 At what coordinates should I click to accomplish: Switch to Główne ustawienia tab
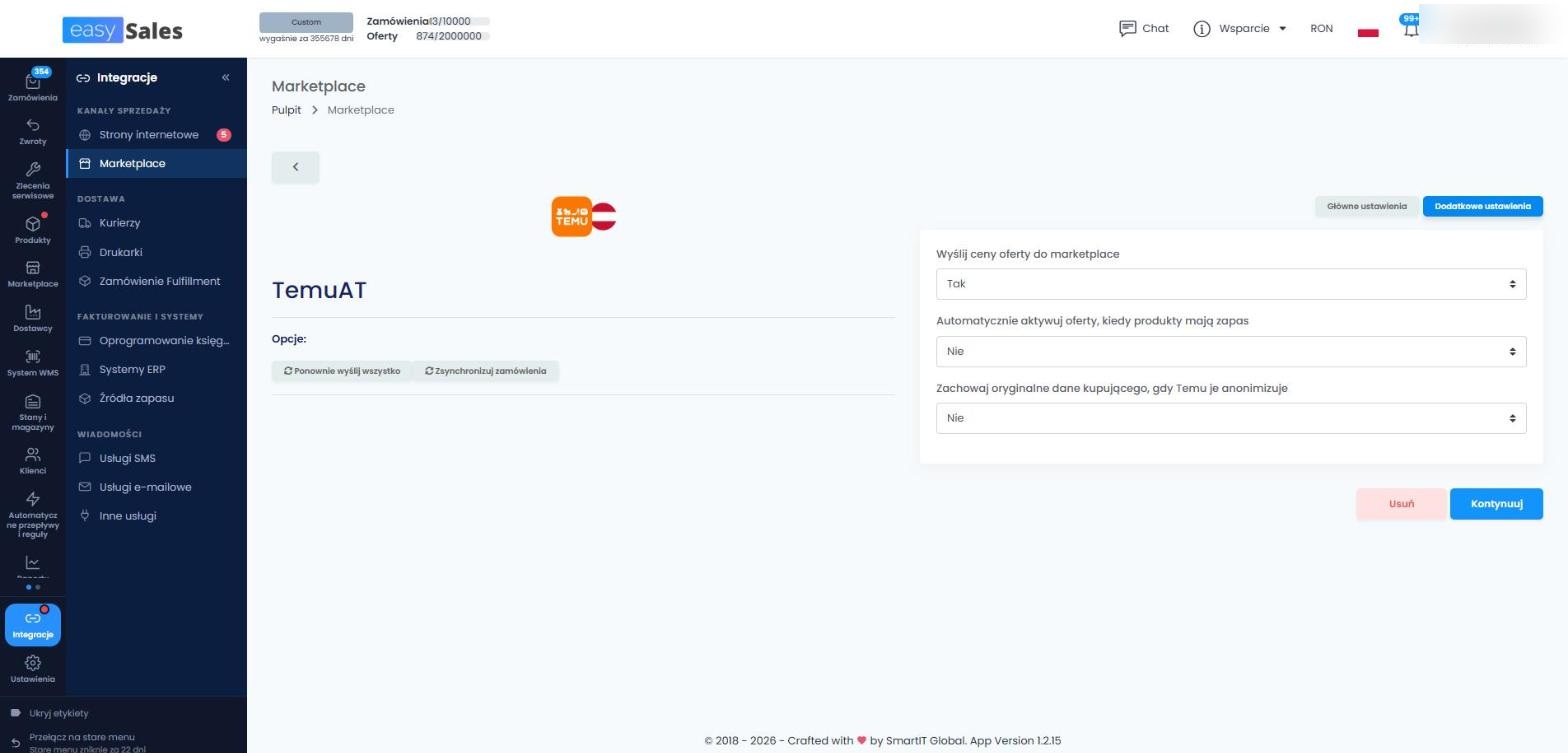point(1367,206)
